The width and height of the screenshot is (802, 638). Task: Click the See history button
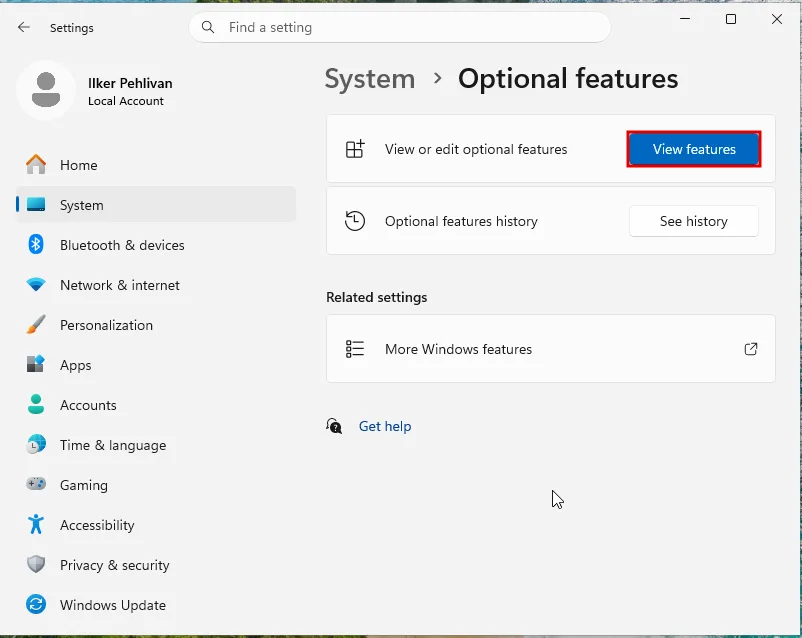[694, 221]
